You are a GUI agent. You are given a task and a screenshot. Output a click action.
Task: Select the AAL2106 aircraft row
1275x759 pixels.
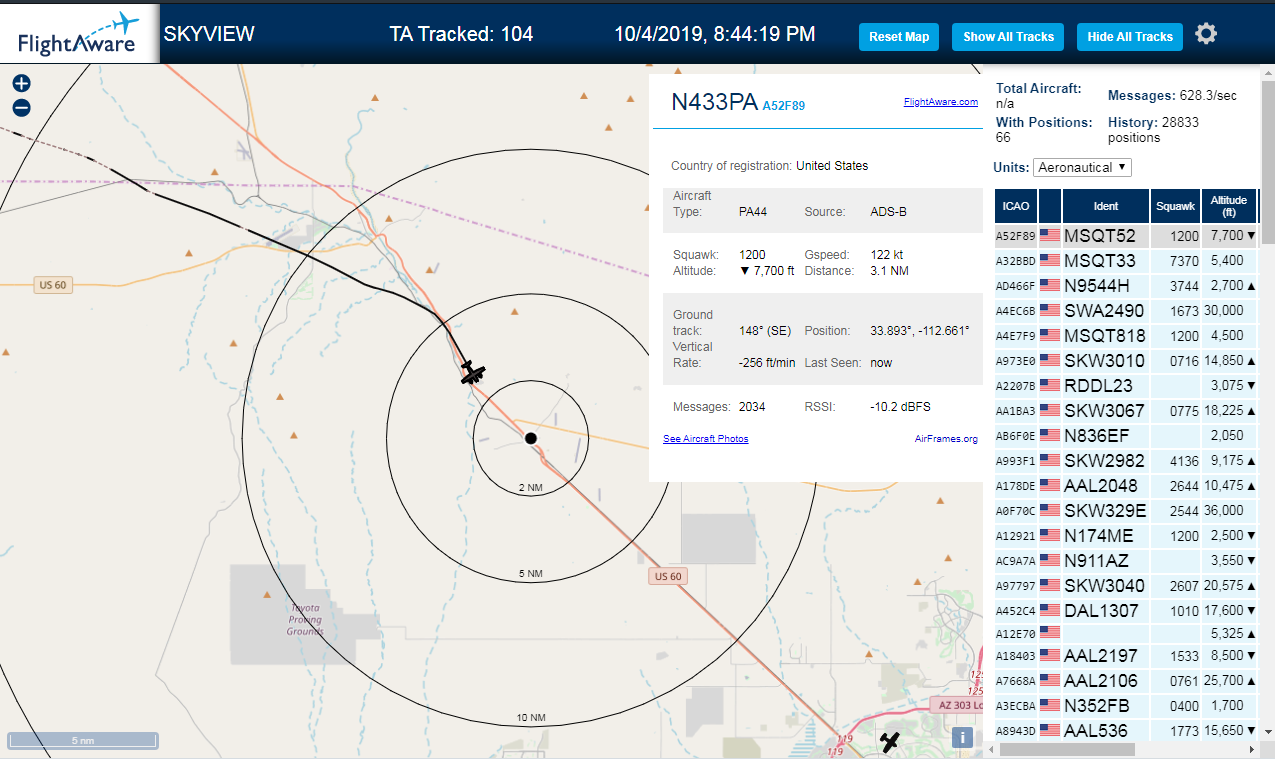tap(1126, 681)
